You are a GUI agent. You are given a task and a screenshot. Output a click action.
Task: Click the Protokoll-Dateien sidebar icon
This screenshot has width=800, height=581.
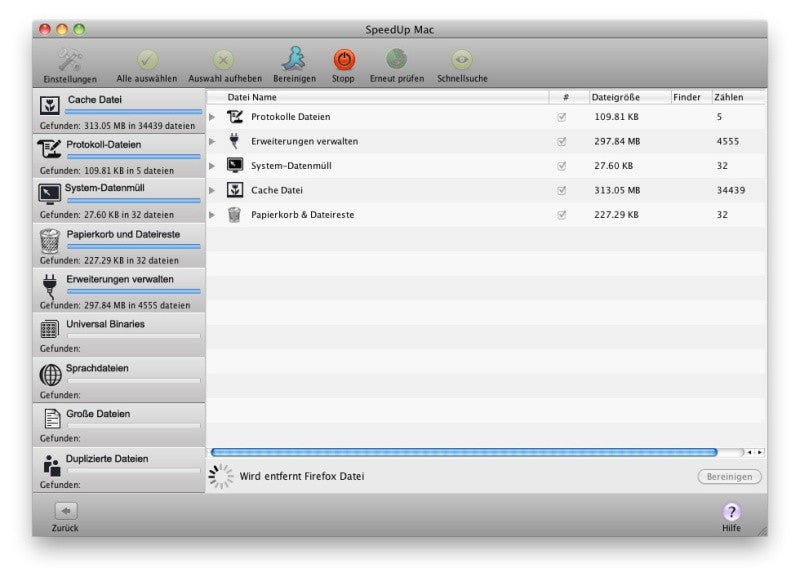49,149
